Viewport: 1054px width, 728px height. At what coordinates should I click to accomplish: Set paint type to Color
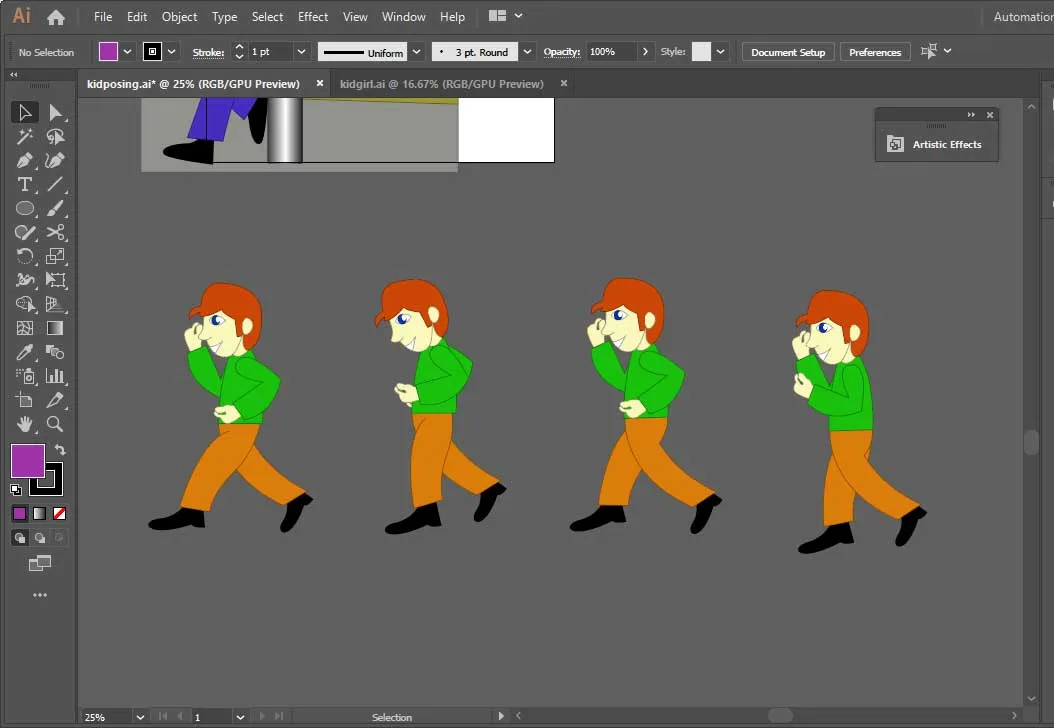click(x=19, y=514)
